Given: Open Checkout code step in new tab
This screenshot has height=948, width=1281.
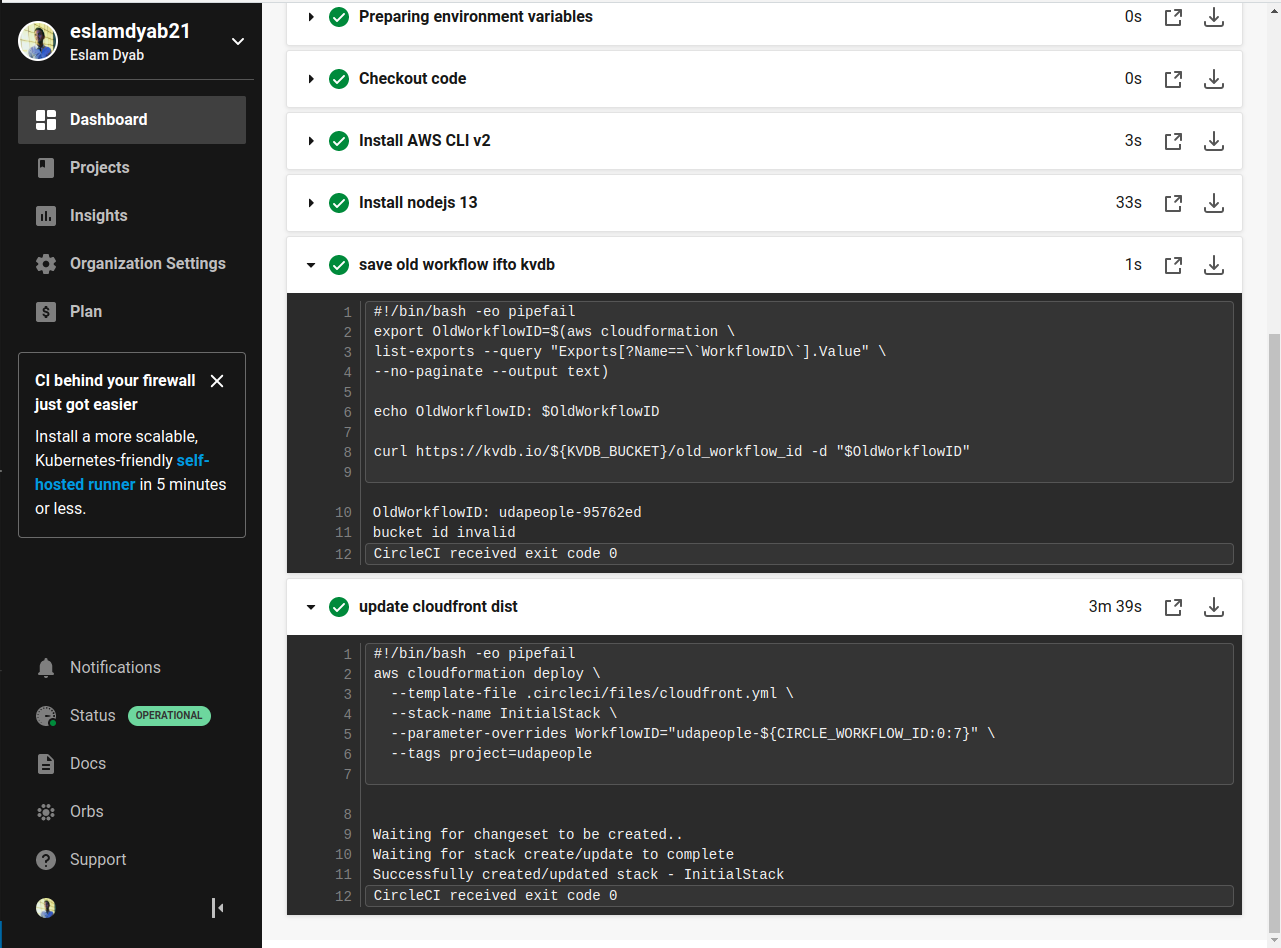Looking at the screenshot, I should point(1174,79).
